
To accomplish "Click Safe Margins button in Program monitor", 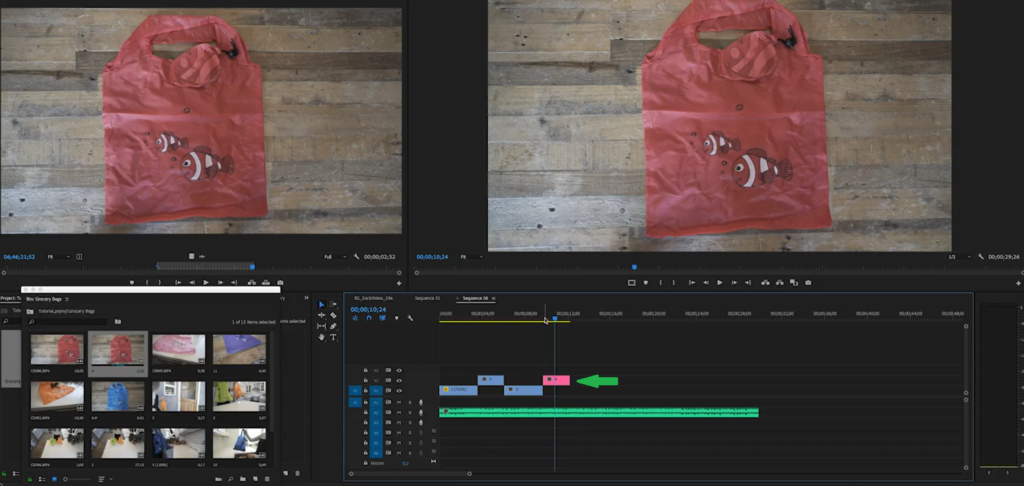I will pyautogui.click(x=632, y=283).
